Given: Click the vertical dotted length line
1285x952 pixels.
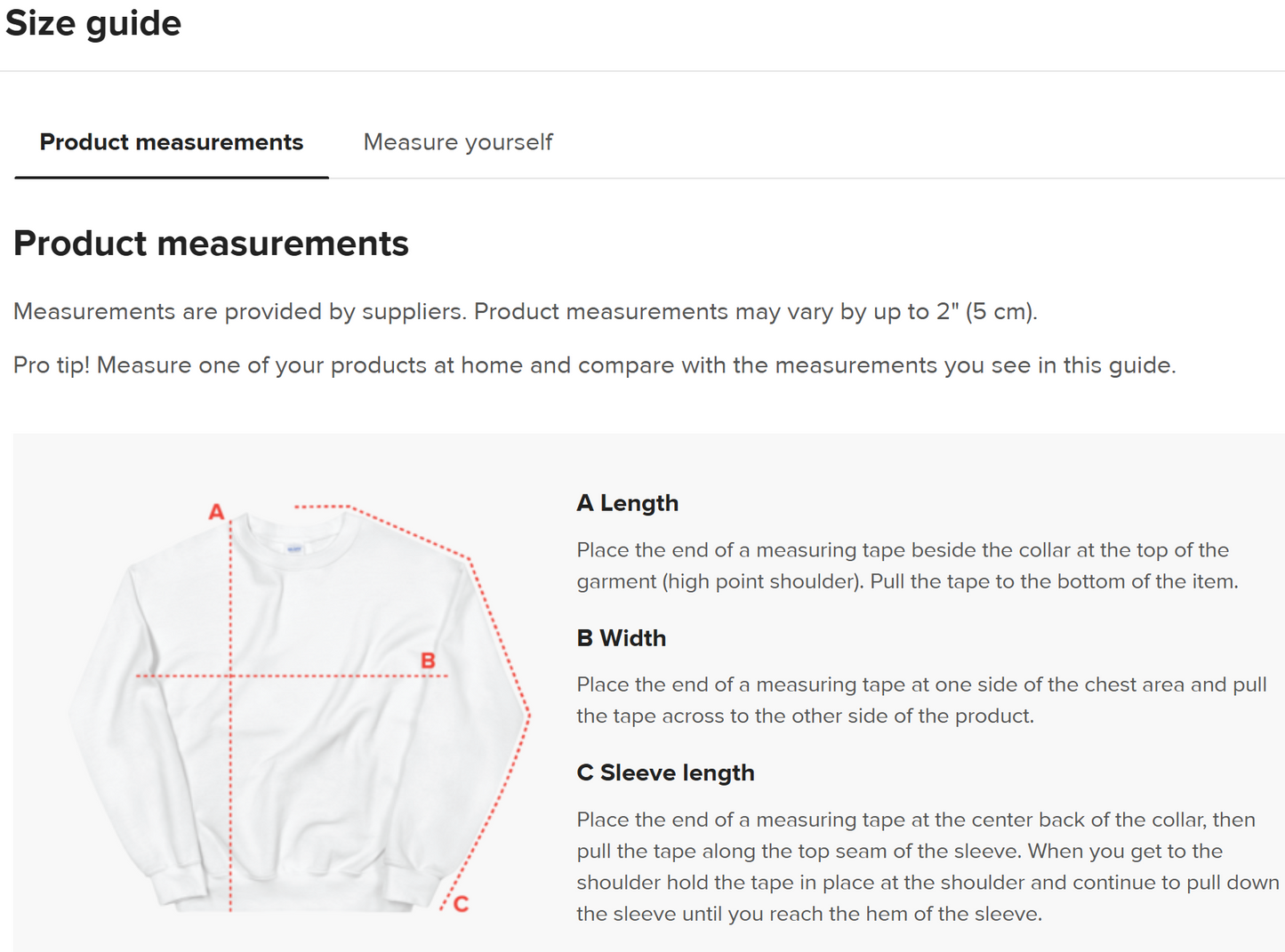Looking at the screenshot, I should [x=230, y=782].
